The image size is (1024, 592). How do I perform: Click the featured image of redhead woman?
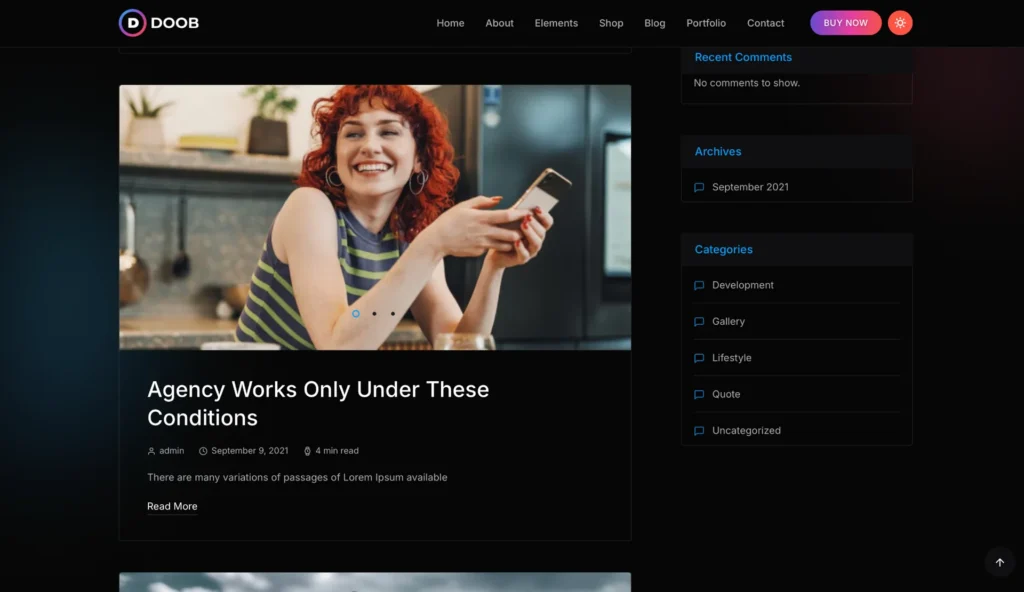pos(375,200)
